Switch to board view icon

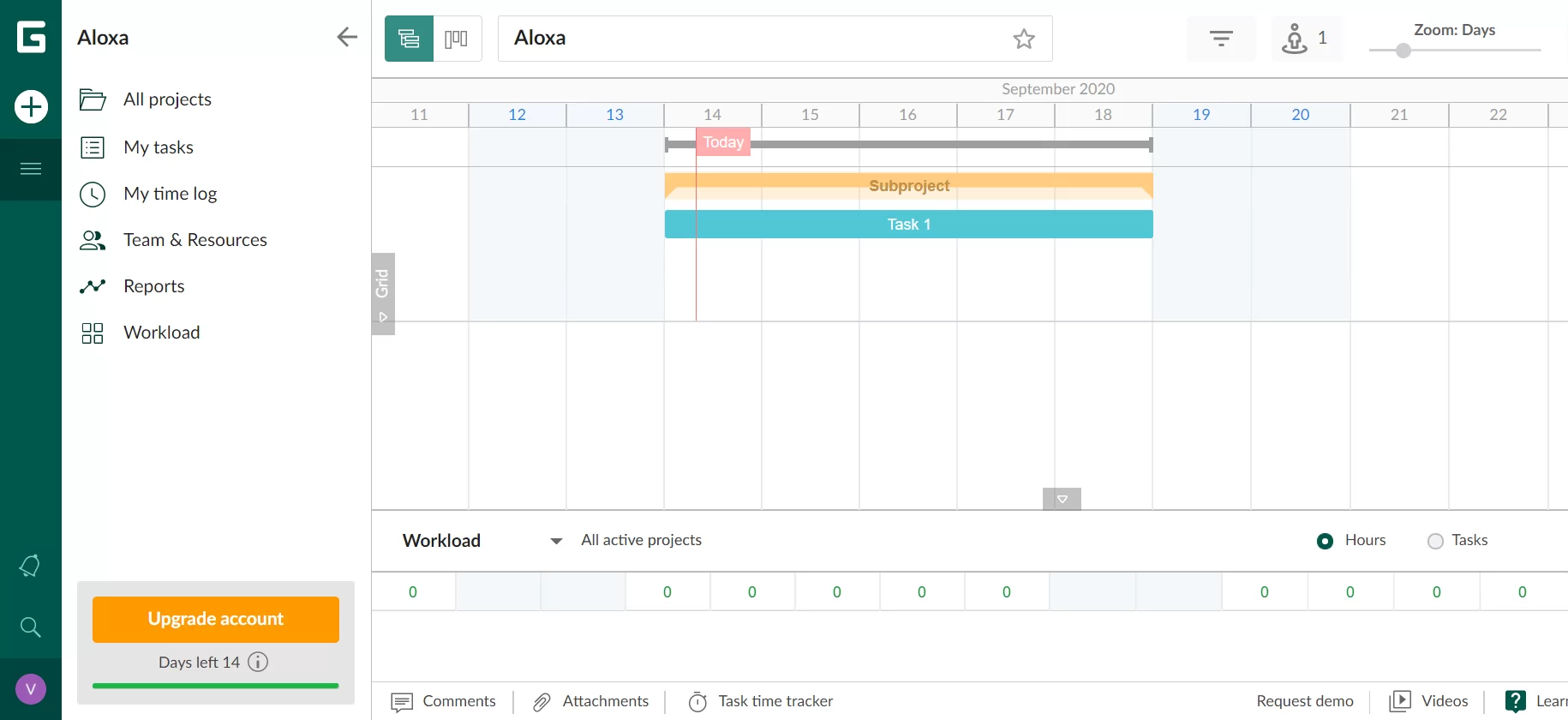tap(457, 39)
